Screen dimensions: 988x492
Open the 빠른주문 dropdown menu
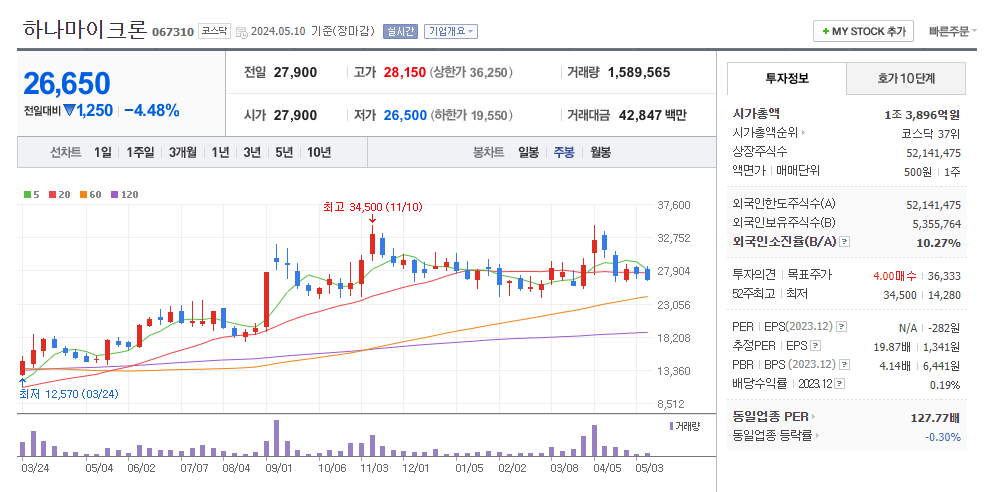(953, 31)
